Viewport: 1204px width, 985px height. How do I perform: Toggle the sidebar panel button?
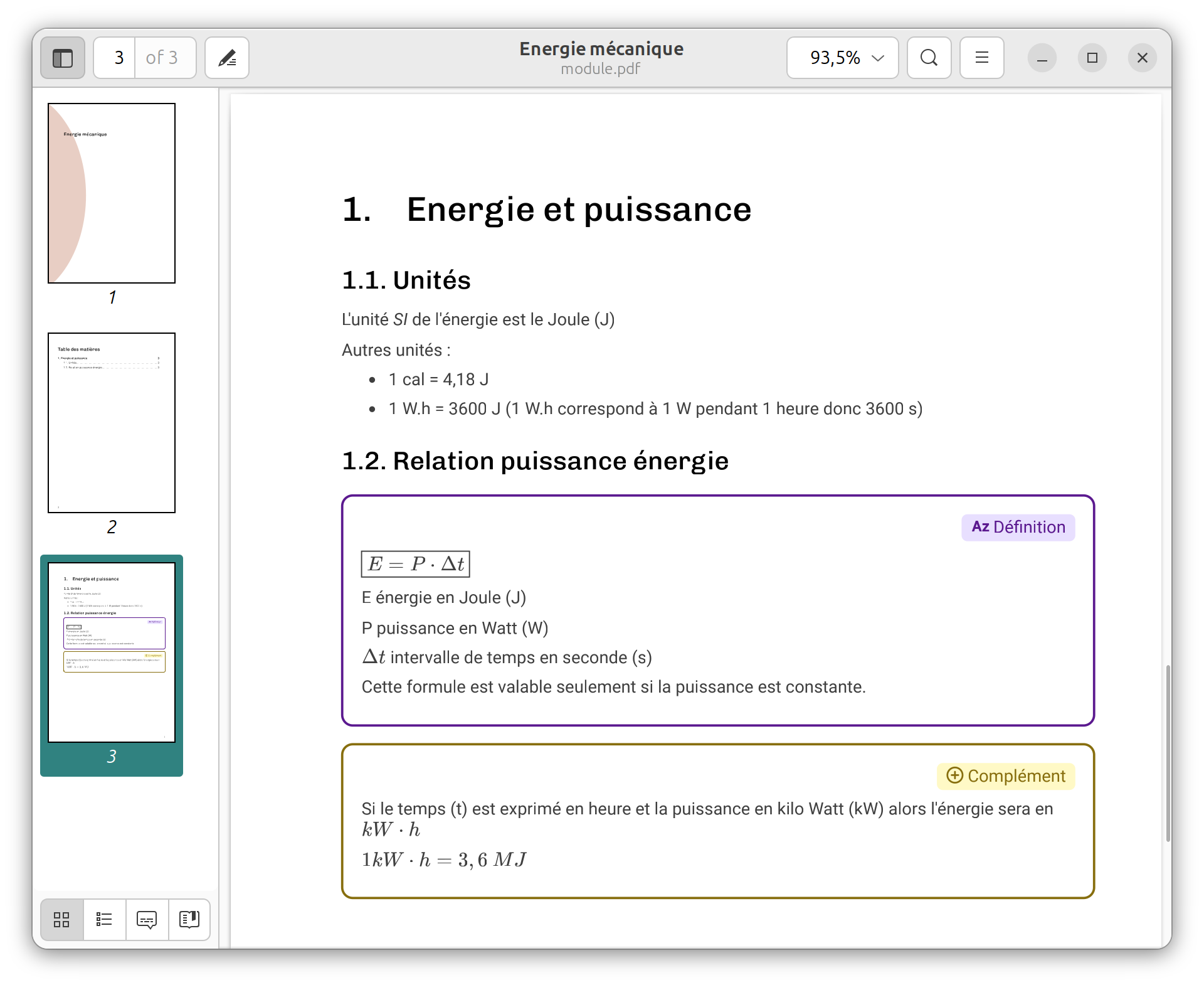pyautogui.click(x=63, y=58)
